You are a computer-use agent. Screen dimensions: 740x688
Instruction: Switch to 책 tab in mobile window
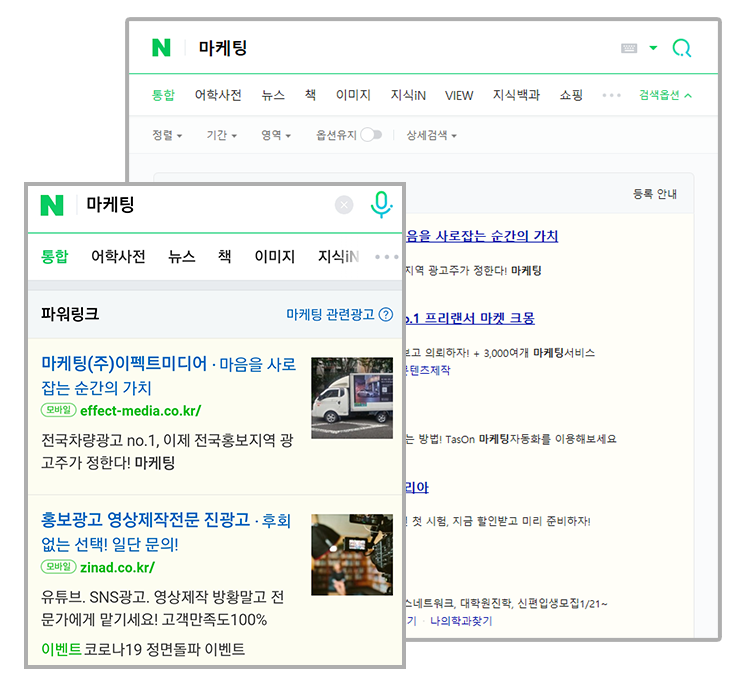coord(225,257)
